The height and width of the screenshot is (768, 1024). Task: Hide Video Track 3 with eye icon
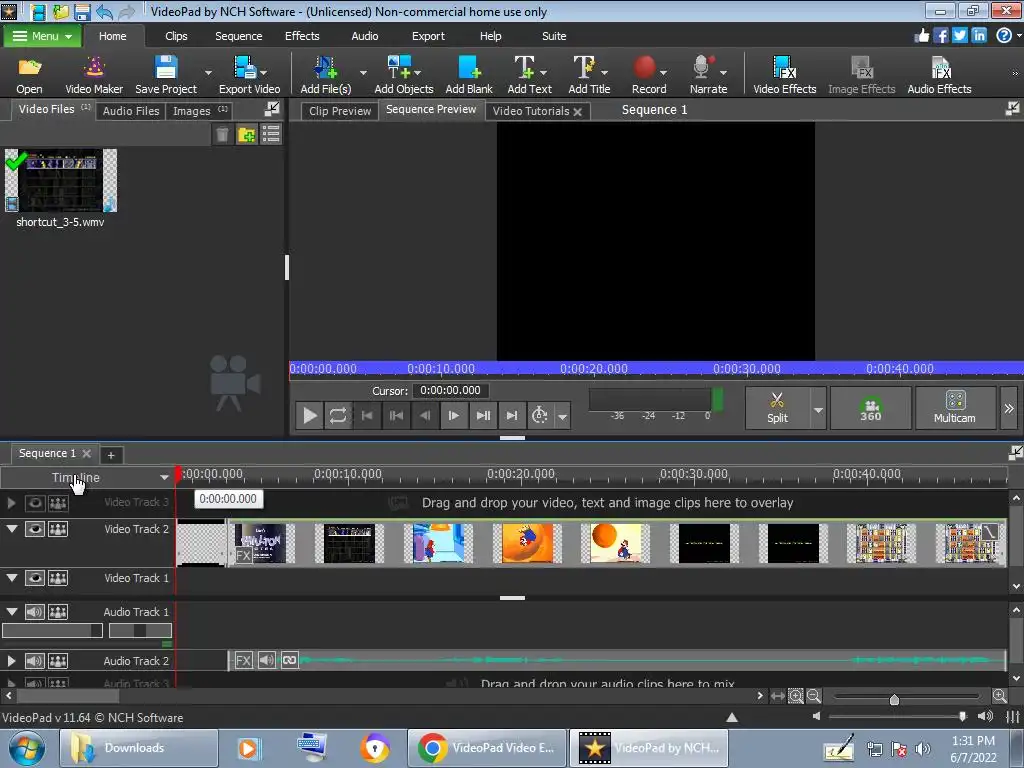(35, 503)
